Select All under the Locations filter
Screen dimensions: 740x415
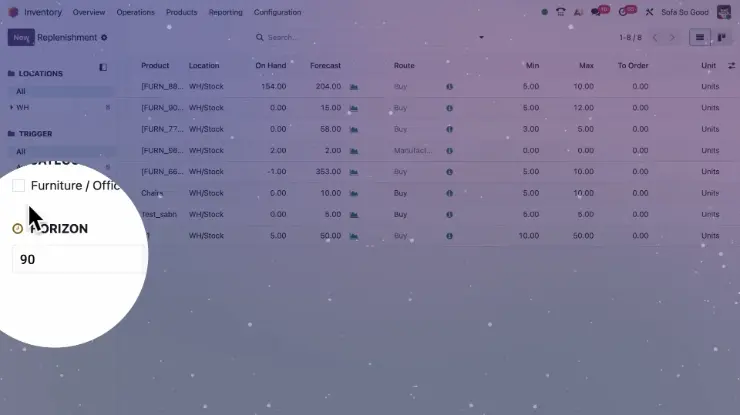(x=21, y=91)
